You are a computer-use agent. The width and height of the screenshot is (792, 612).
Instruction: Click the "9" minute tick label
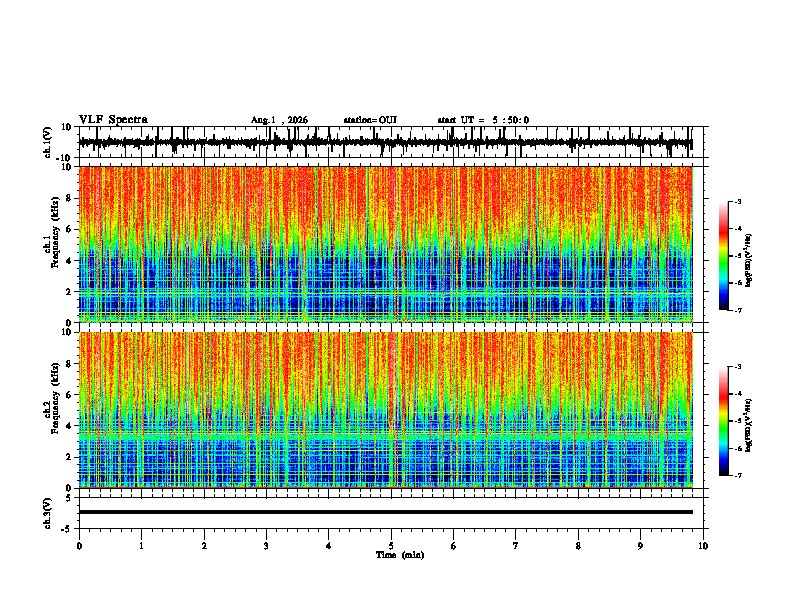click(640, 546)
